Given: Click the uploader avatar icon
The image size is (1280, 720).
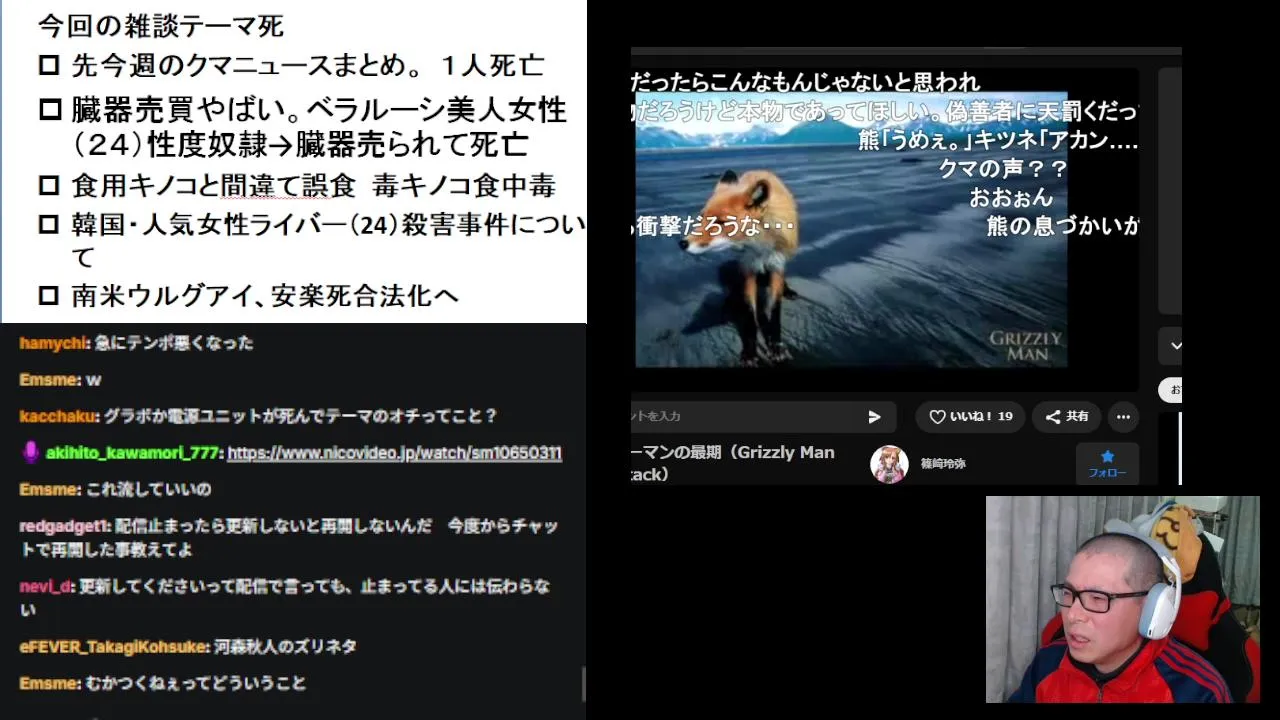Looking at the screenshot, I should tap(889, 464).
